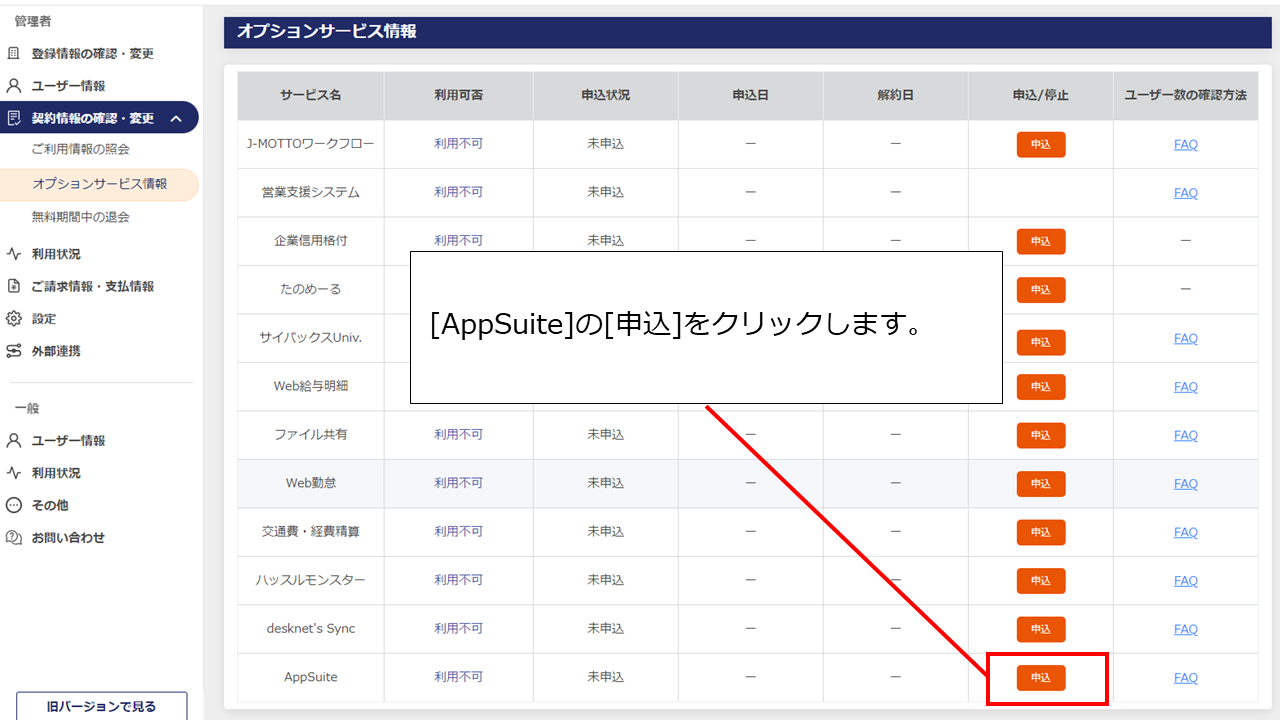This screenshot has height=720, width=1280.
Task: Click the 一般 ユーザー情報 person icon
Action: click(x=14, y=439)
